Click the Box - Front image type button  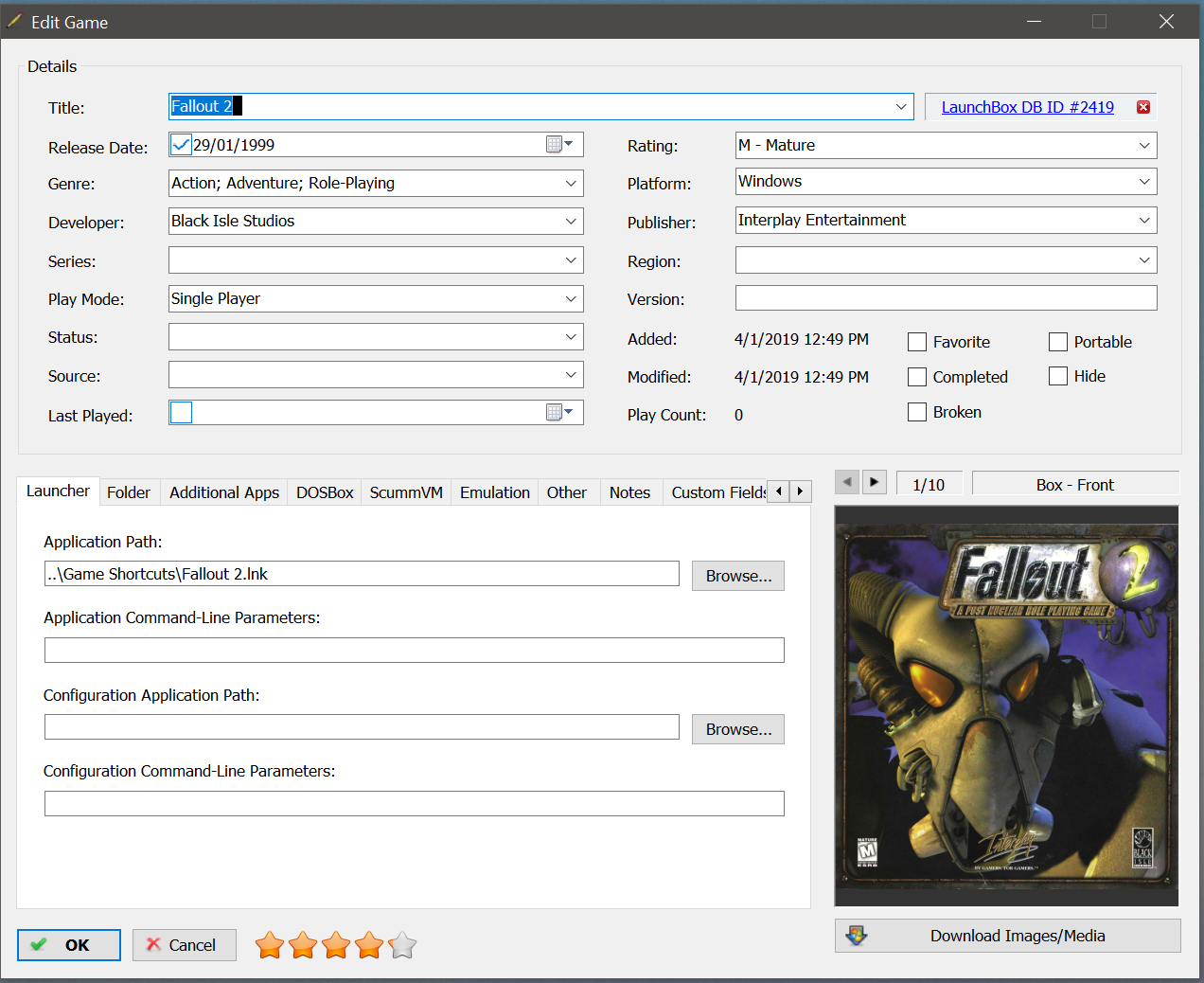coord(1075,484)
